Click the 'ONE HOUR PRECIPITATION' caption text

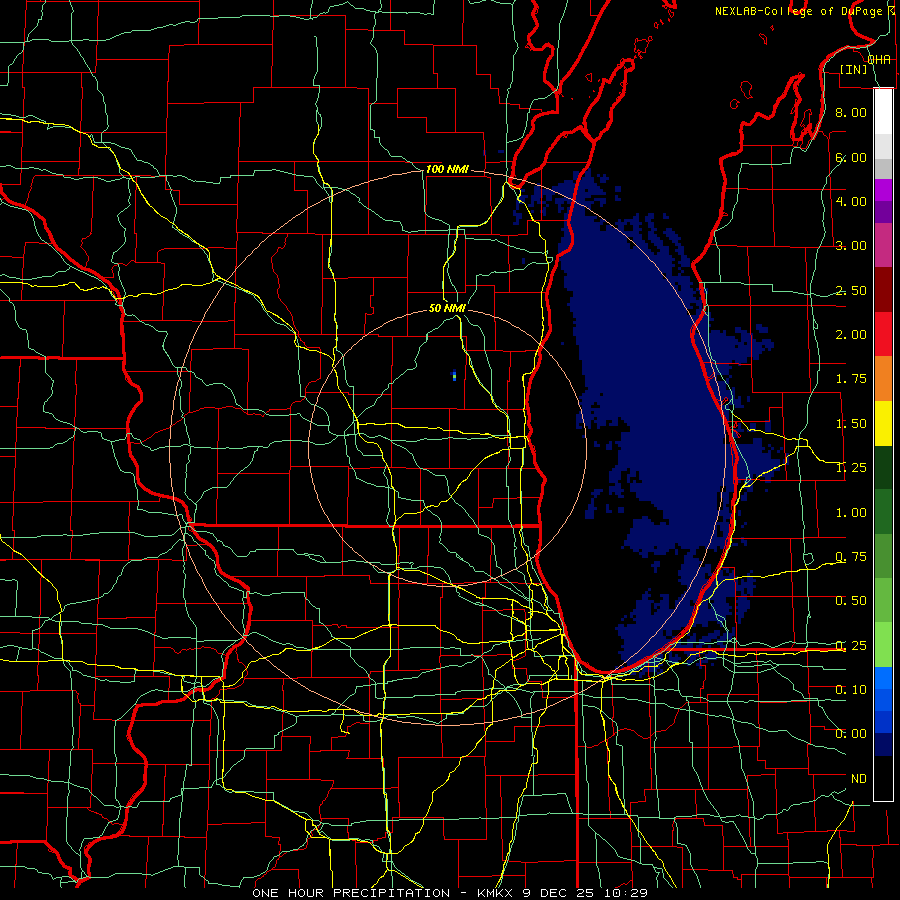(x=351, y=893)
